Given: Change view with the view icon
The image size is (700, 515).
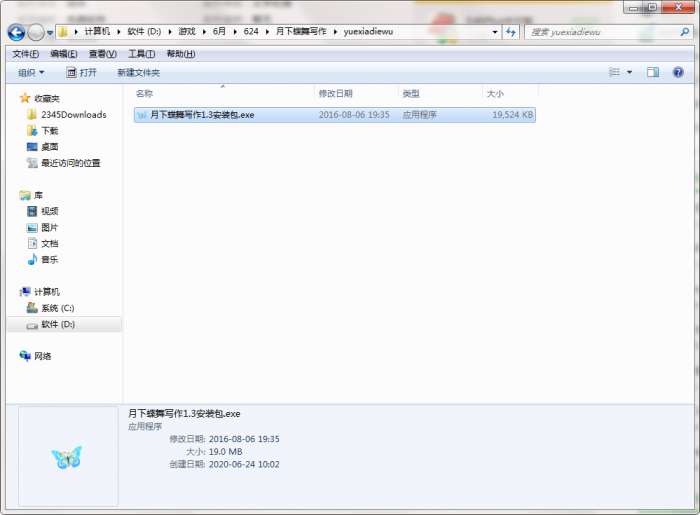Looking at the screenshot, I should coord(614,72).
